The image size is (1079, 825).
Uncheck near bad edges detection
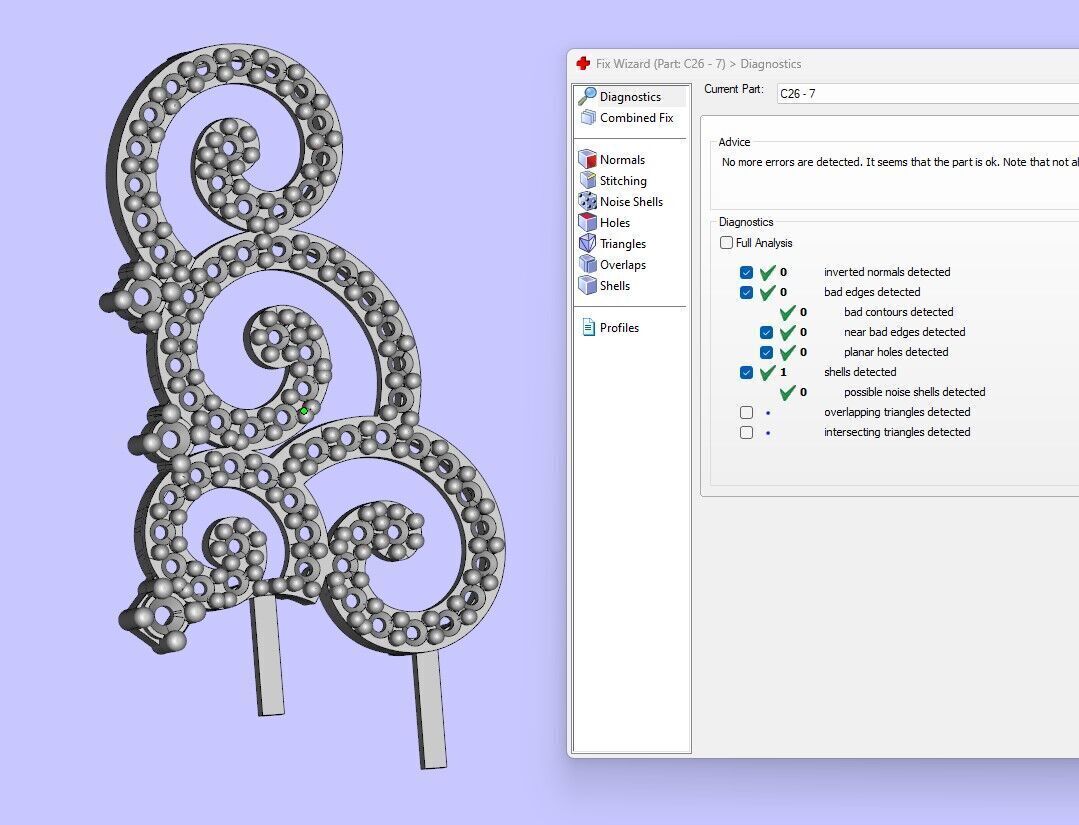tap(766, 332)
